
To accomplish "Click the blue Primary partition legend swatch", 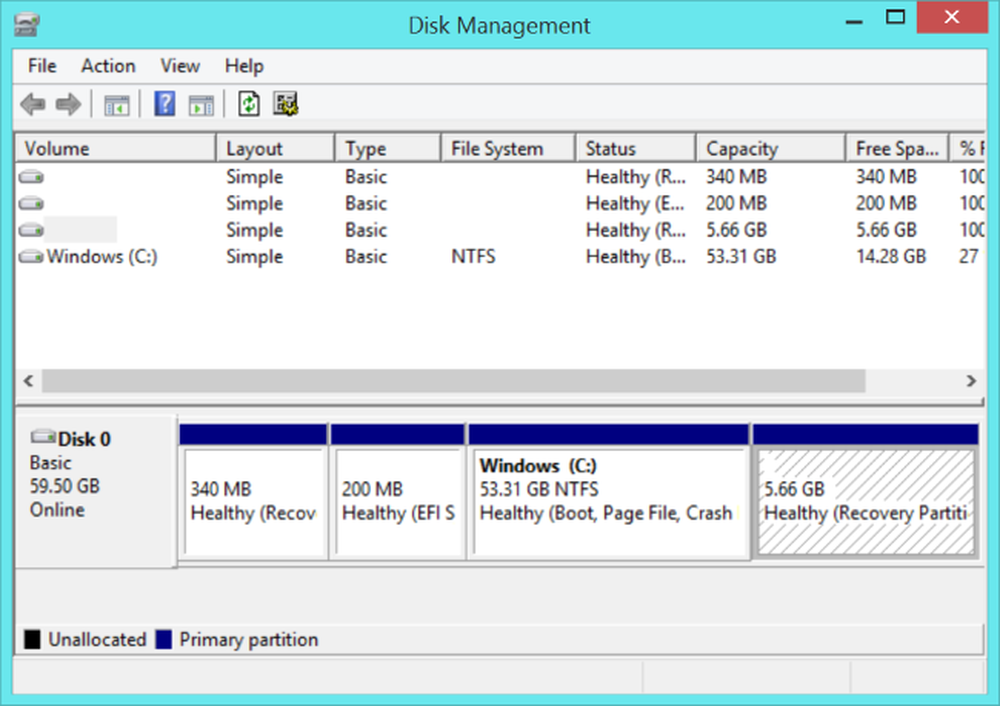I will coord(164,639).
